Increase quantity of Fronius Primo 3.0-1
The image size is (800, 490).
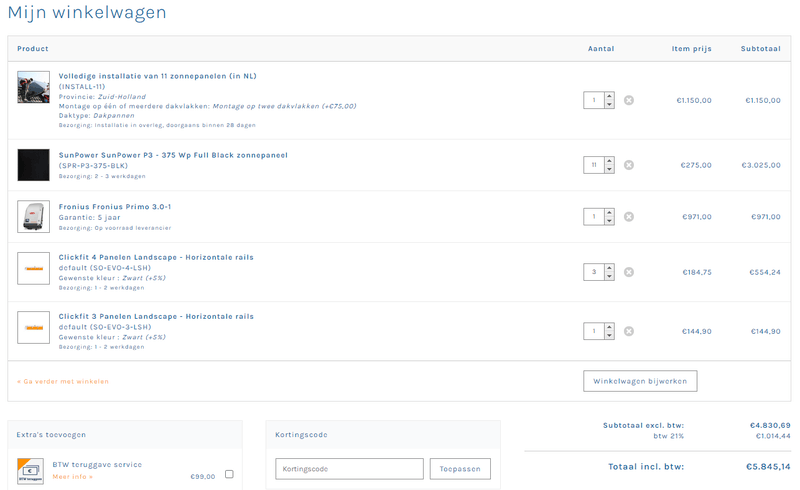pos(609,212)
